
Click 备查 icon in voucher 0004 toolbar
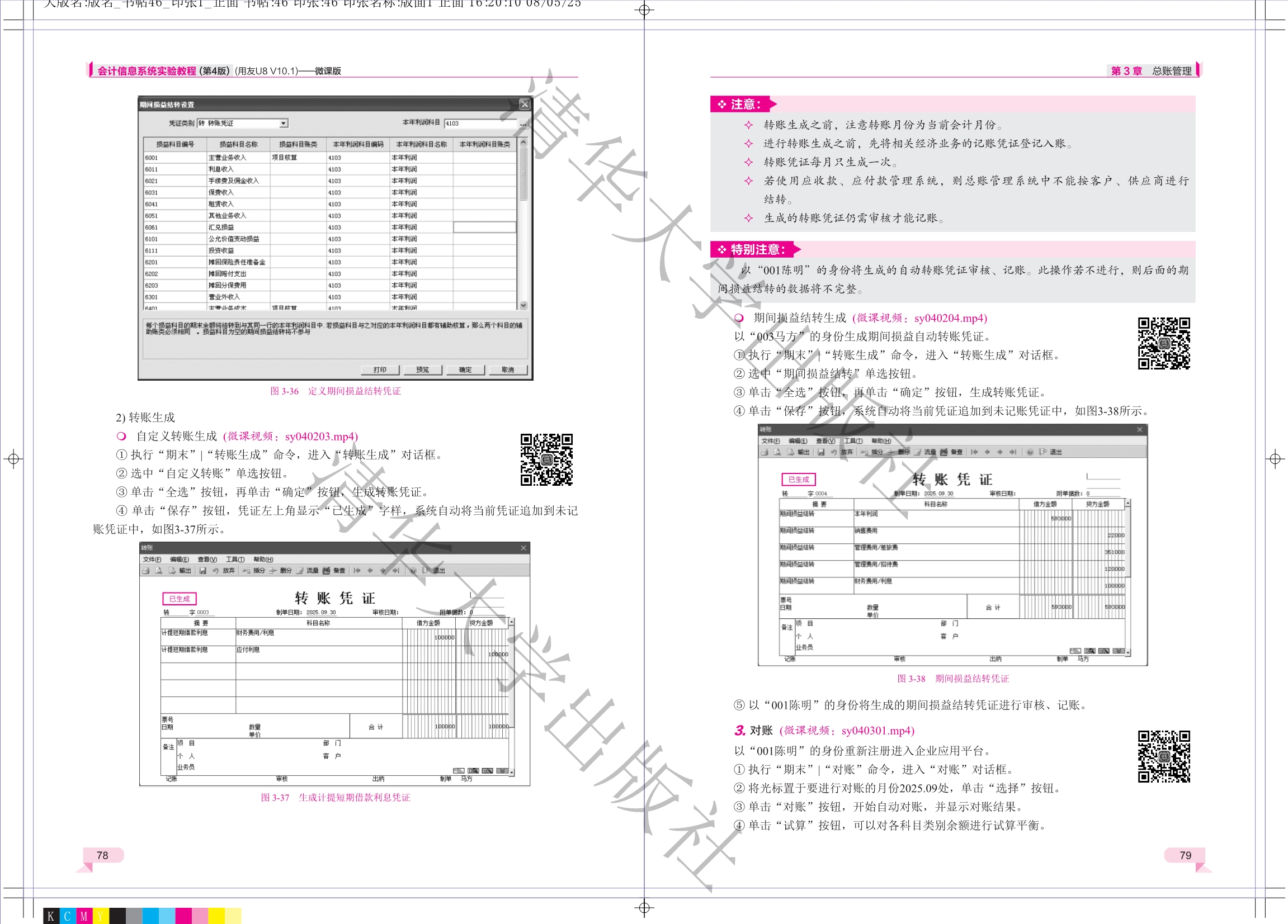tap(944, 452)
